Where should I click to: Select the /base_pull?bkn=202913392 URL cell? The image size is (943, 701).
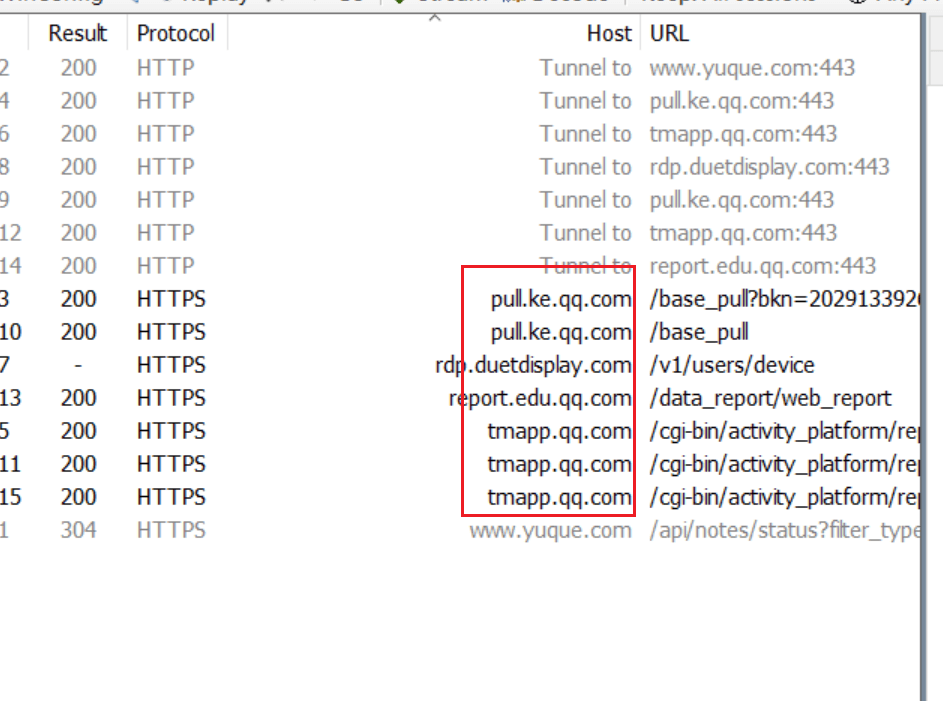point(784,299)
